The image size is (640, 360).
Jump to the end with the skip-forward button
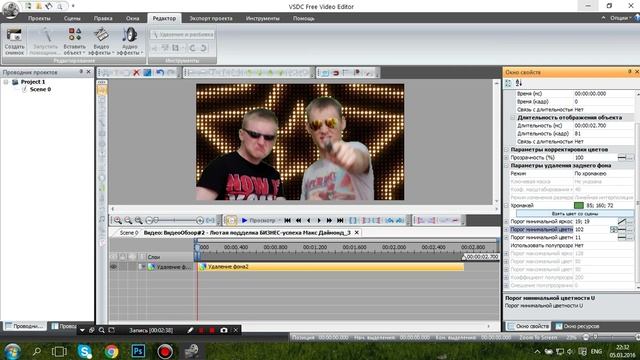(x=340, y=220)
